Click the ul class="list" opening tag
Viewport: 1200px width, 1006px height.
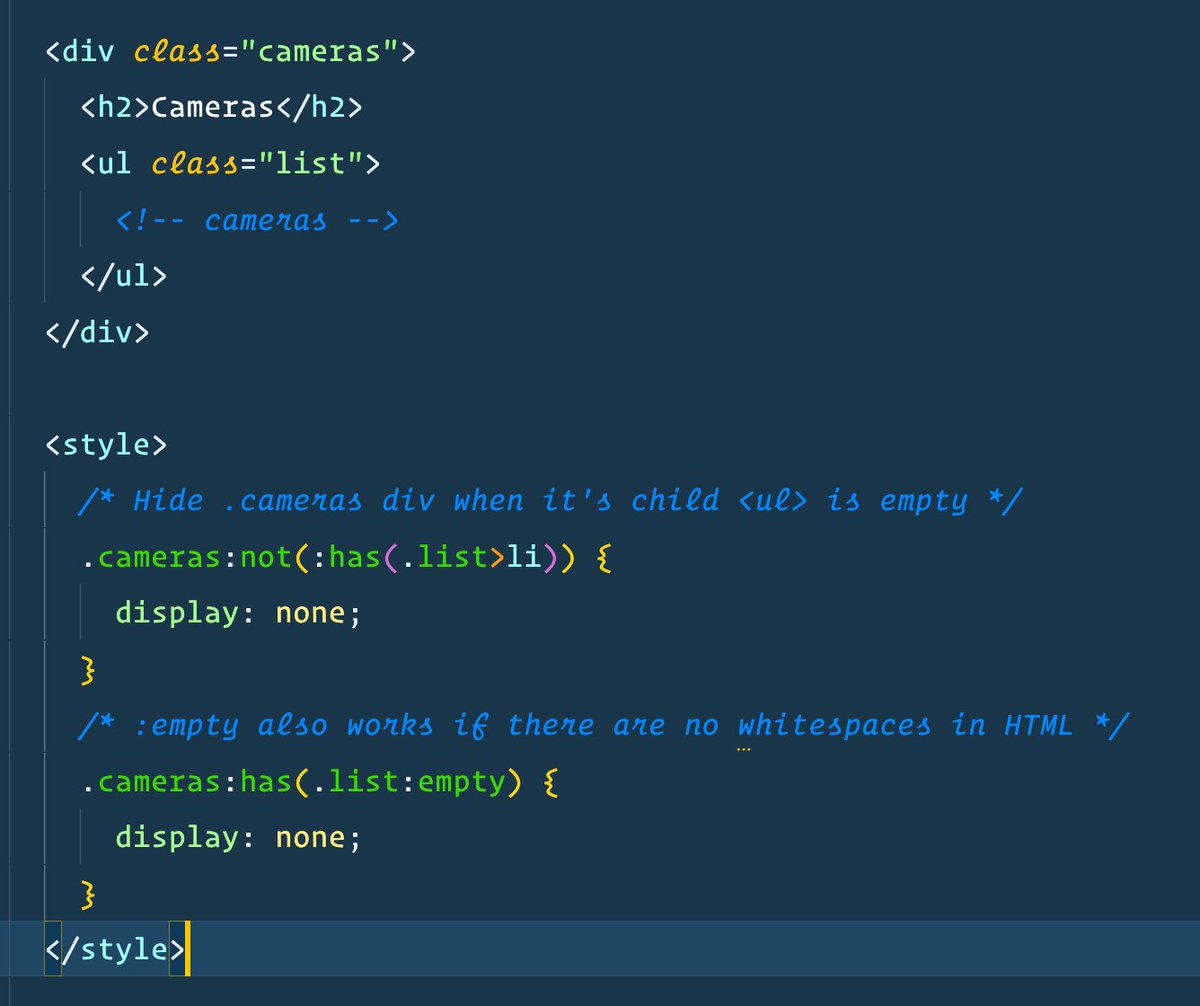pyautogui.click(x=231, y=163)
